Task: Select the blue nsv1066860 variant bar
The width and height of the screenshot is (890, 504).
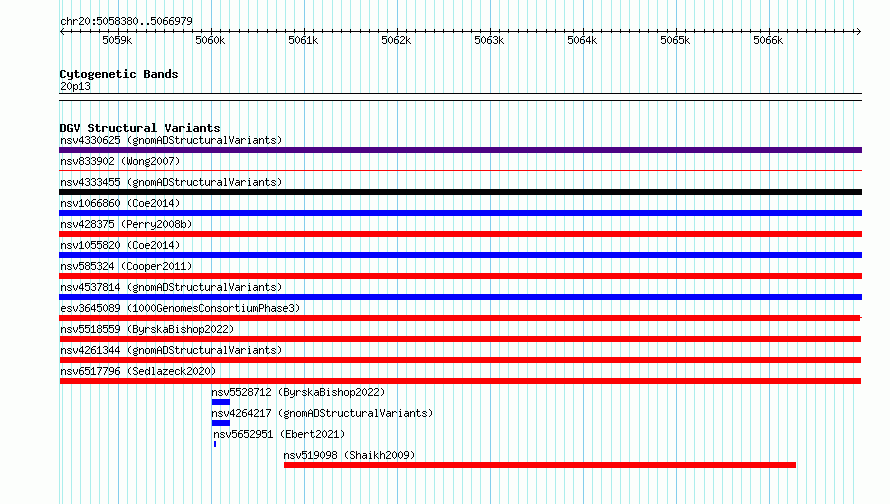Action: pyautogui.click(x=460, y=213)
